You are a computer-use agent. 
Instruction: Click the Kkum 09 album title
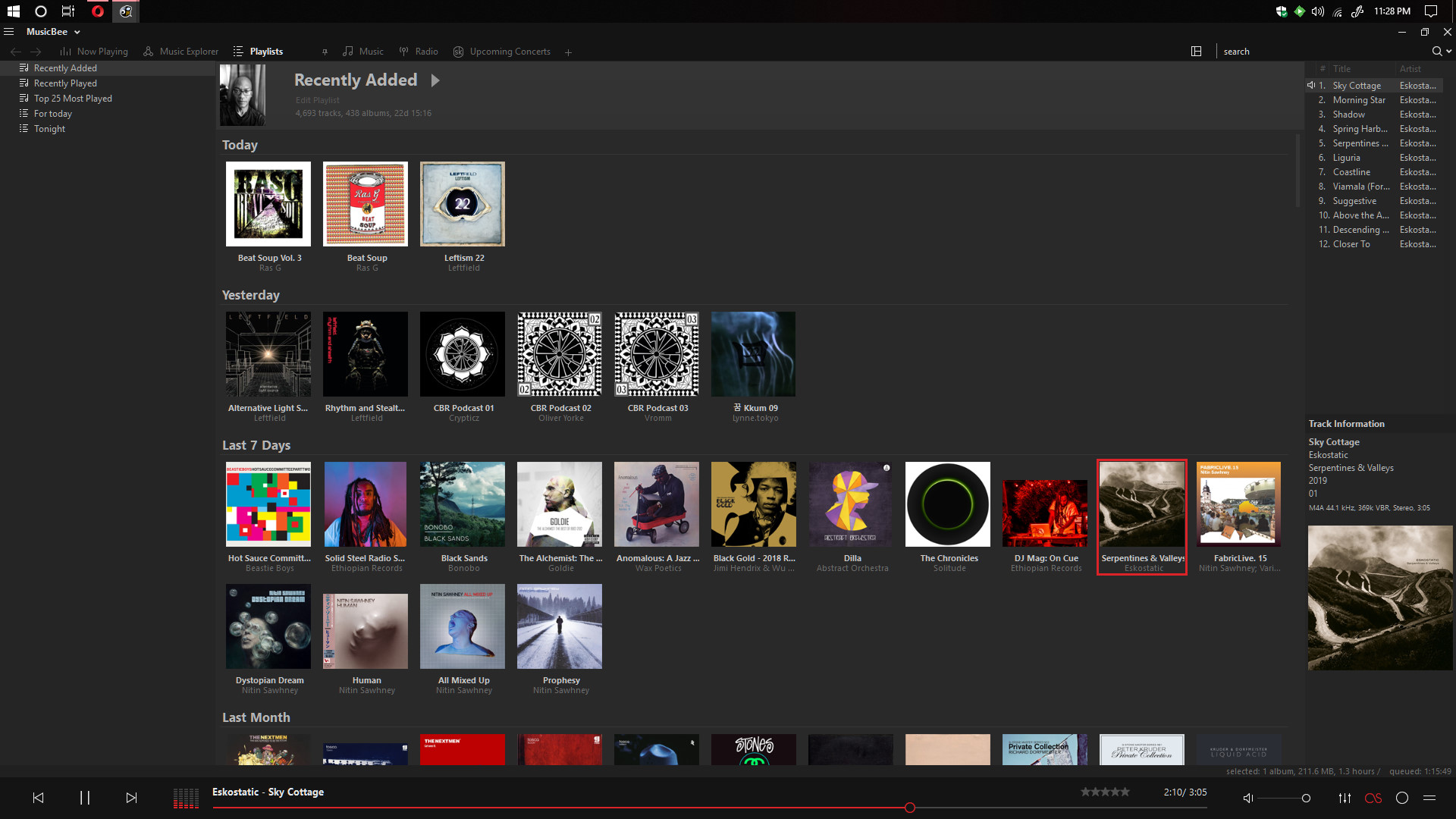click(755, 408)
